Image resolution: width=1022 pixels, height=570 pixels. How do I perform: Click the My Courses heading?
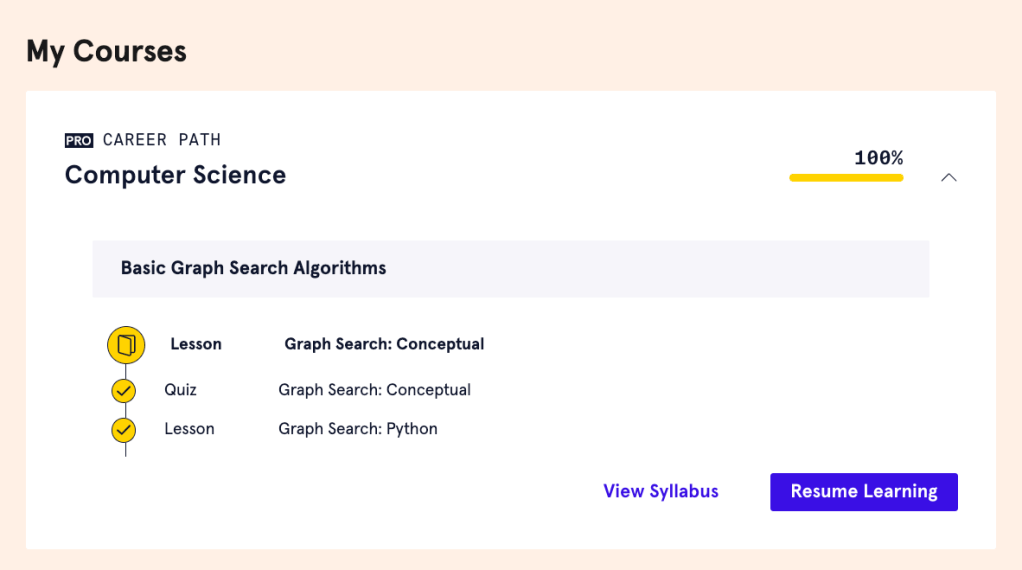(106, 51)
